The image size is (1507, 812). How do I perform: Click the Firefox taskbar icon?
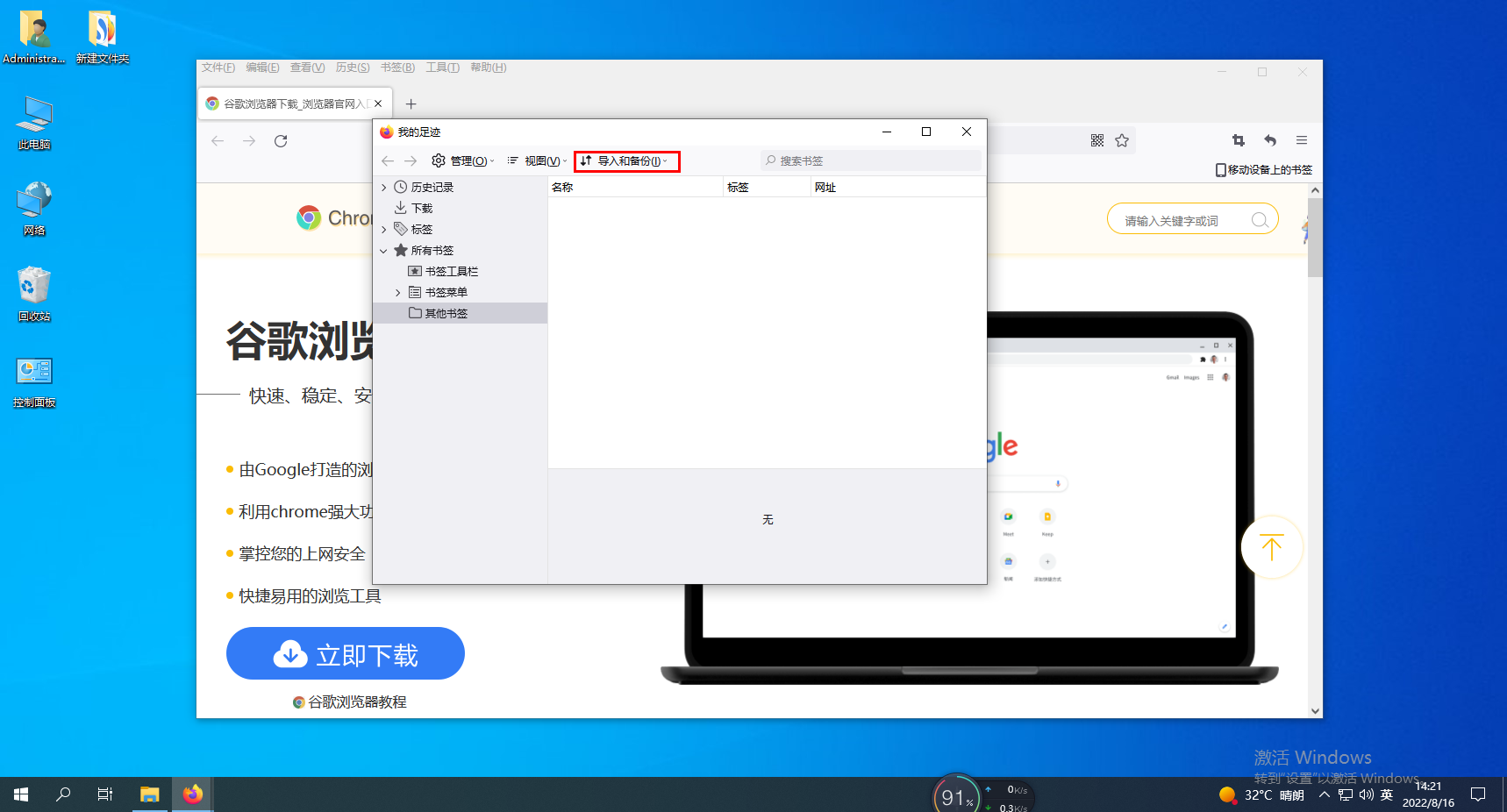(x=193, y=794)
